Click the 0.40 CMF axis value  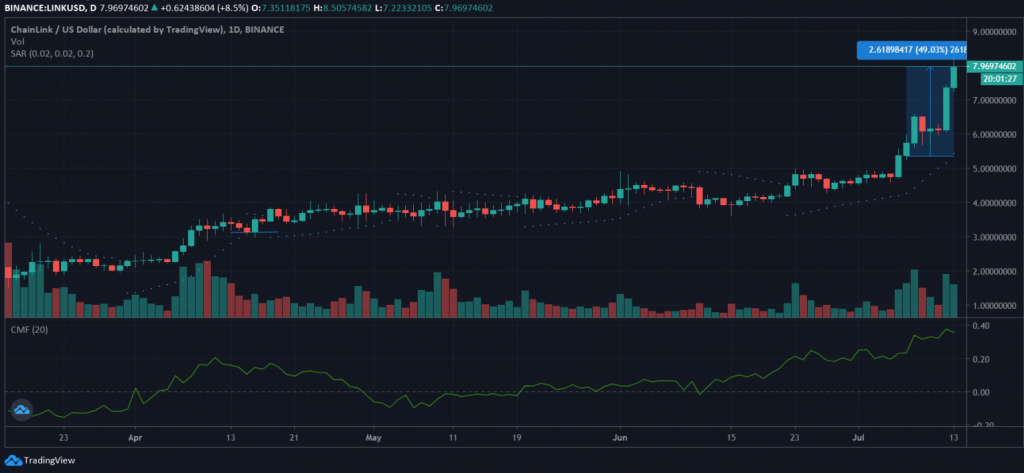tap(982, 325)
